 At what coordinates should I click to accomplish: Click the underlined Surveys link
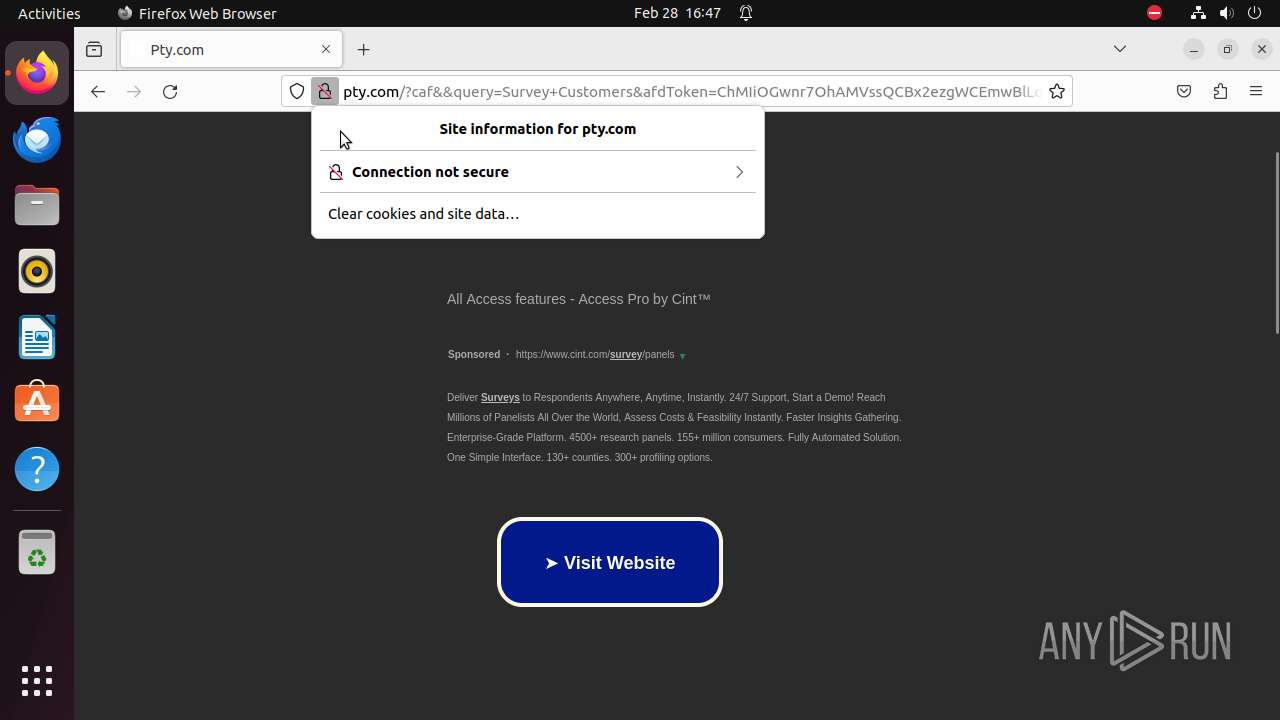coord(500,398)
